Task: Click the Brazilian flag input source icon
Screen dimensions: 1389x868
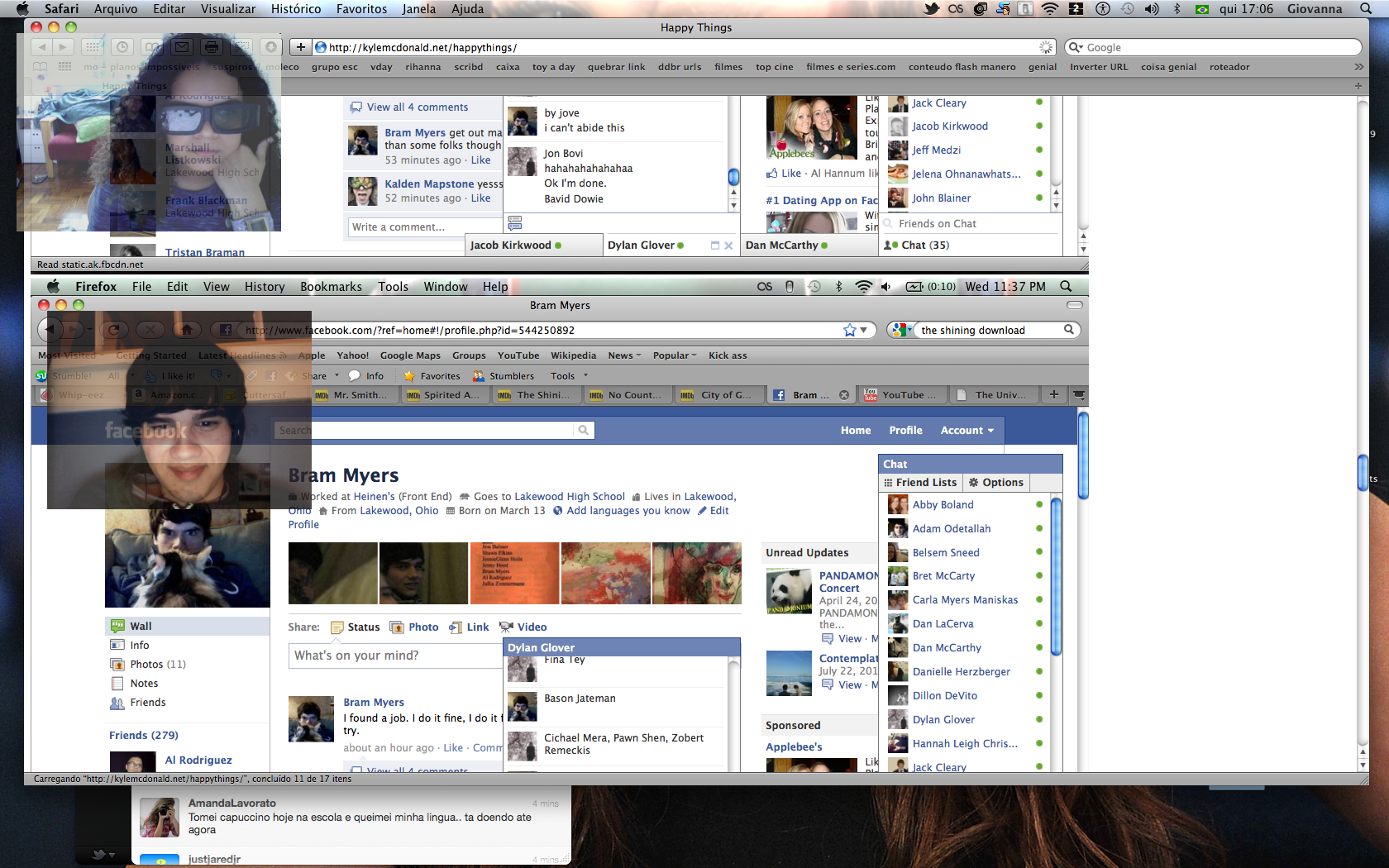Action: (x=1202, y=9)
